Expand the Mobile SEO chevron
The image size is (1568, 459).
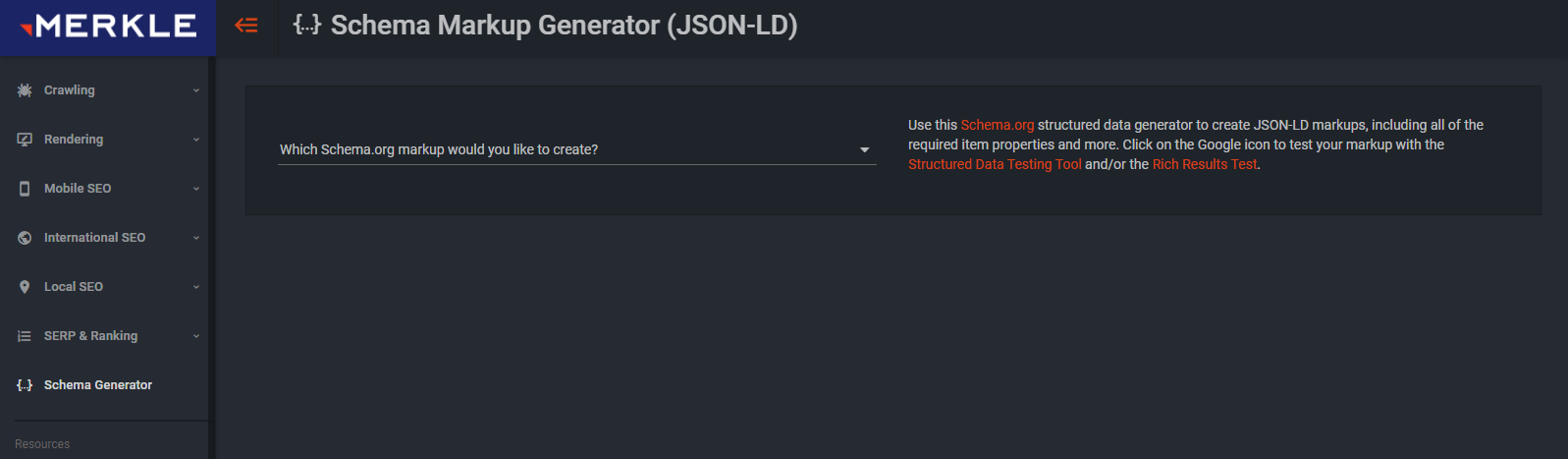click(196, 189)
